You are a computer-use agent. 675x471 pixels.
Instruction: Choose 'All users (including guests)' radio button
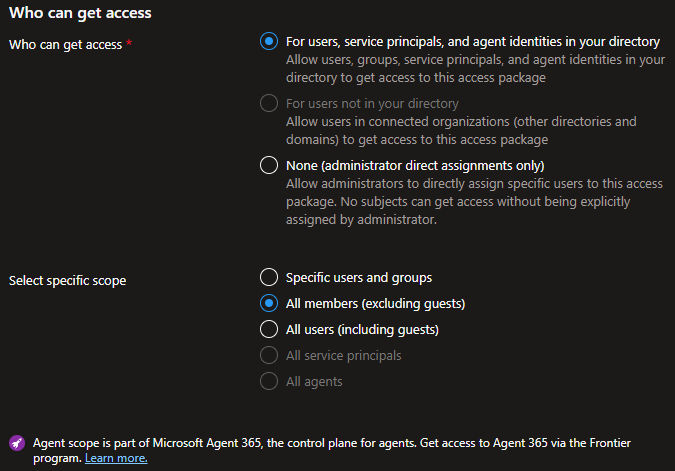(269, 329)
